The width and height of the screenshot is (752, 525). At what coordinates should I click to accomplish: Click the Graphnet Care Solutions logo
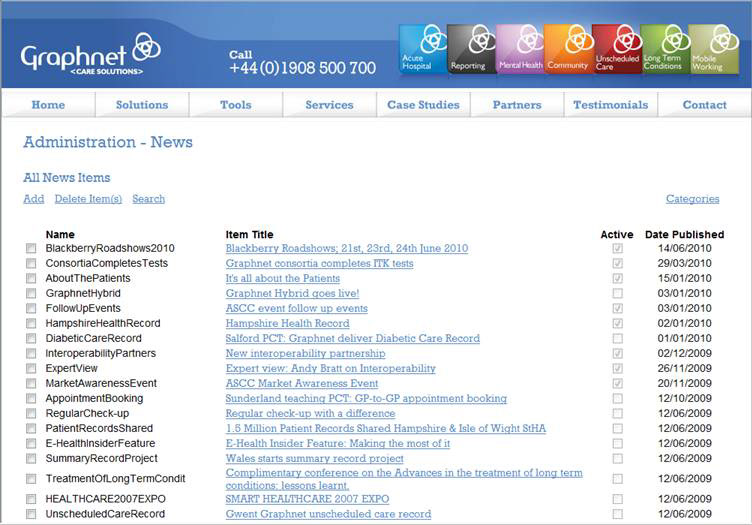click(90, 53)
